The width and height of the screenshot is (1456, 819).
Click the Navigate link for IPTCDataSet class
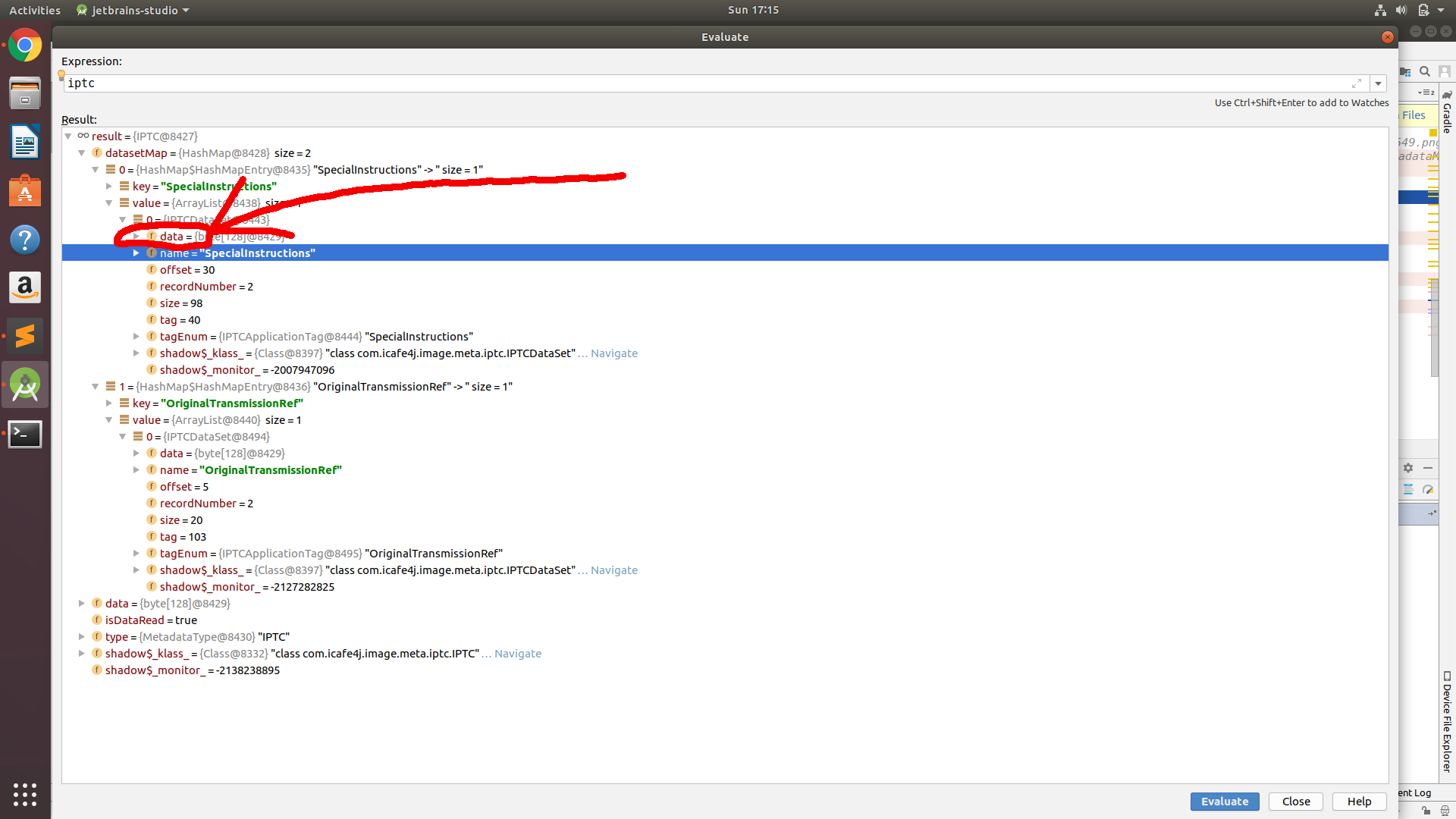pyautogui.click(x=613, y=353)
